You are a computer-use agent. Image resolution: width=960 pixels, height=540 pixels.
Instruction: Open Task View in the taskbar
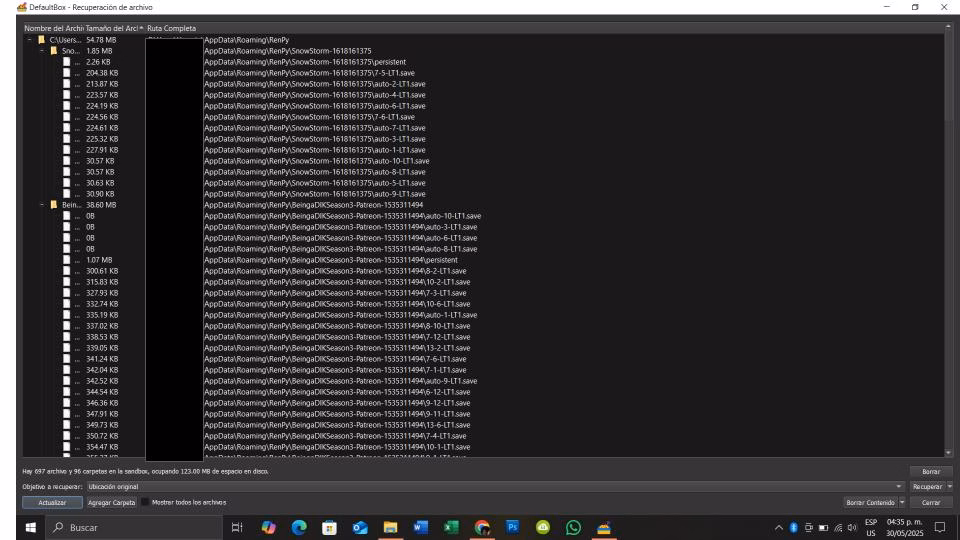(x=237, y=527)
